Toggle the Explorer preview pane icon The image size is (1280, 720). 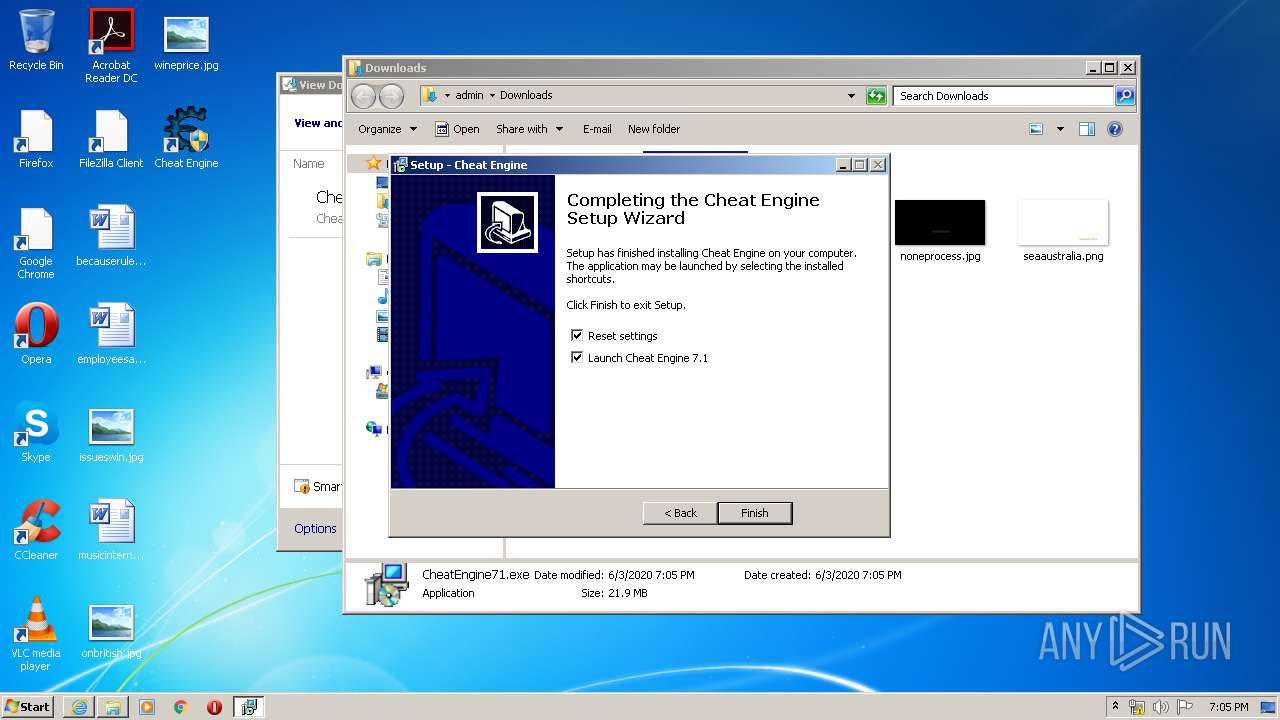1087,129
